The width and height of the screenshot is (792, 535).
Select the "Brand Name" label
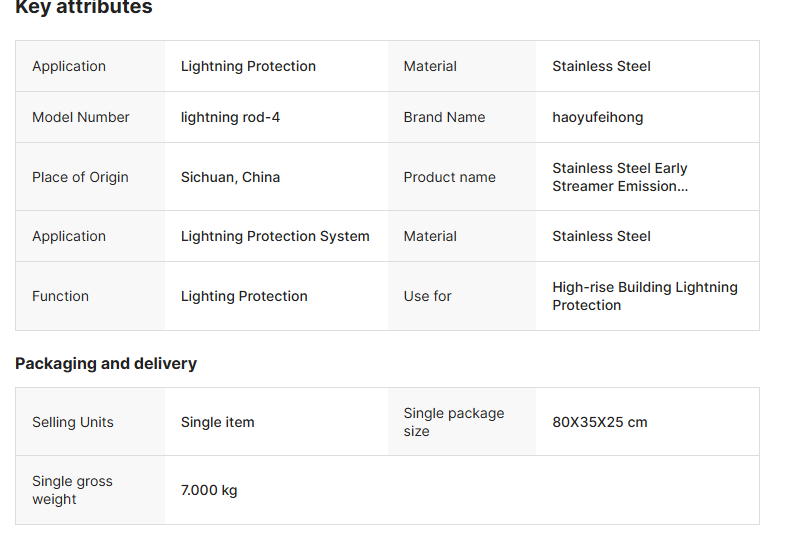coord(444,117)
